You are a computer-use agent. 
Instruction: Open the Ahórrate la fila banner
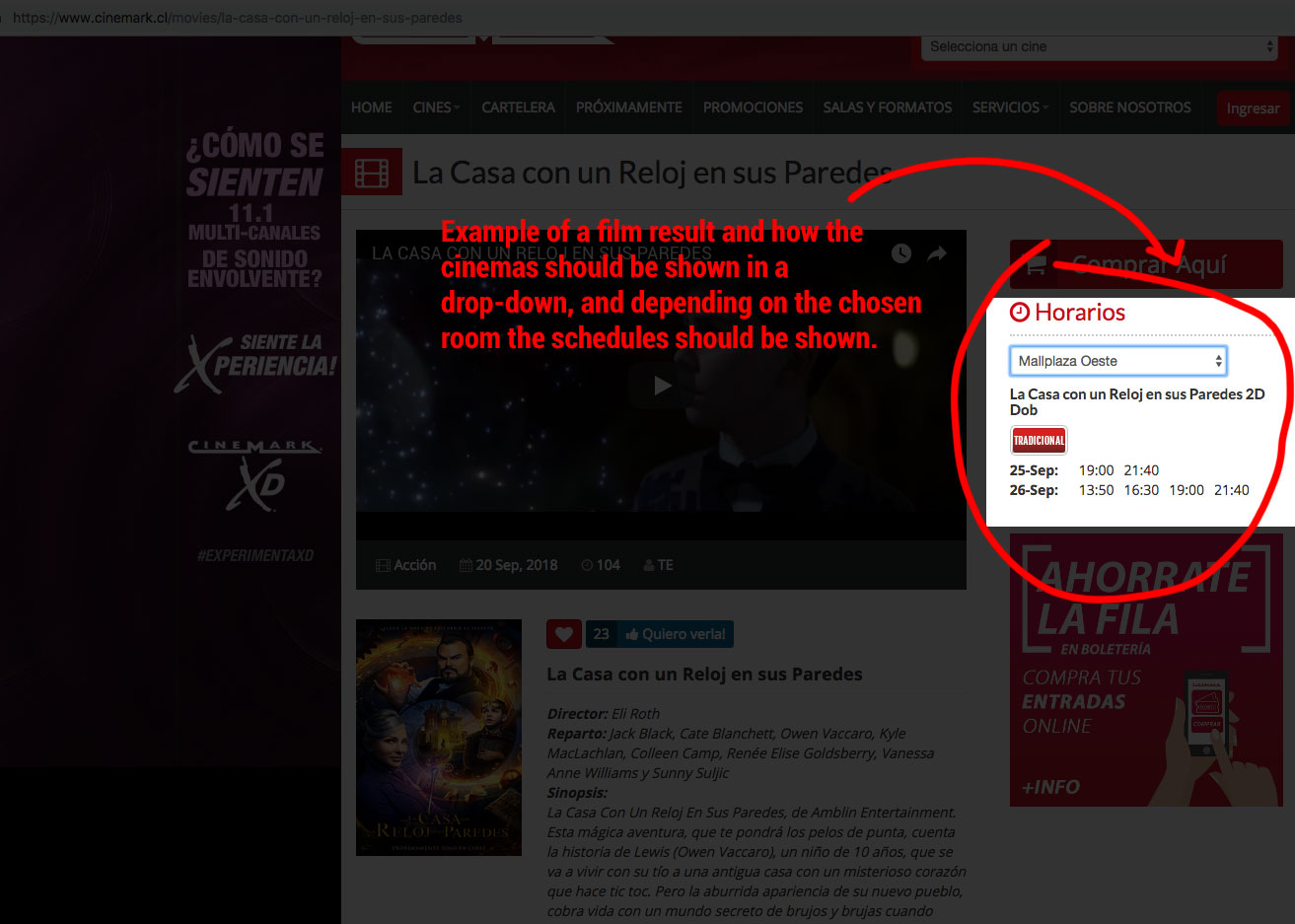click(x=1146, y=670)
